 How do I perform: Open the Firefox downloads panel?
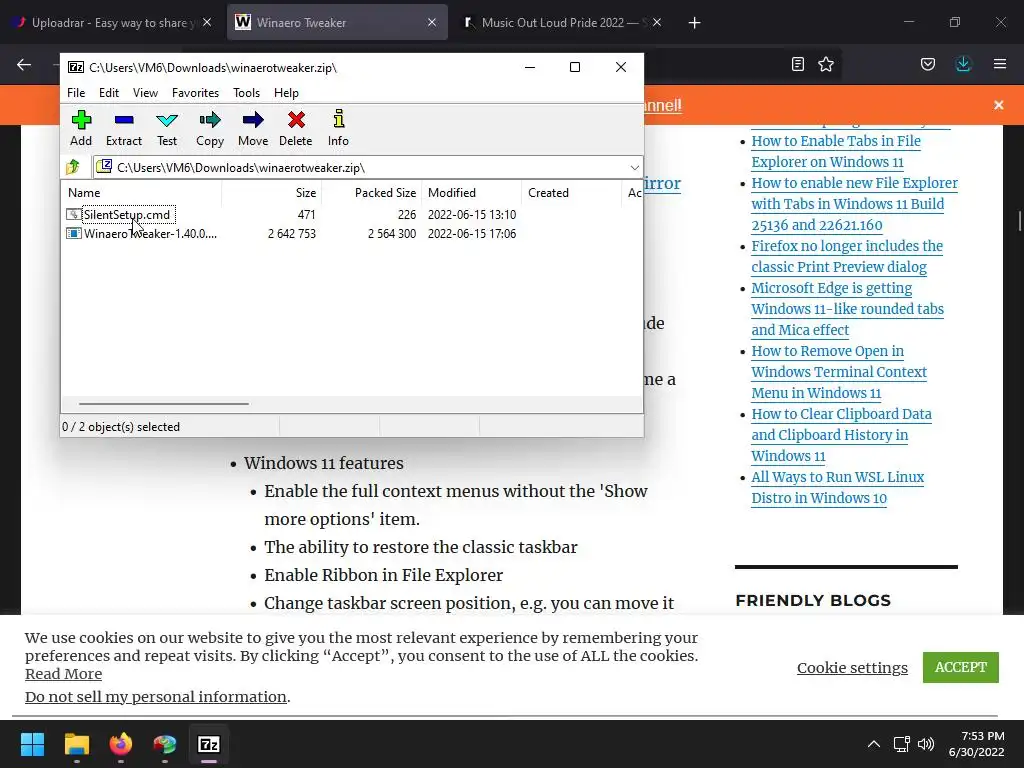tap(963, 64)
